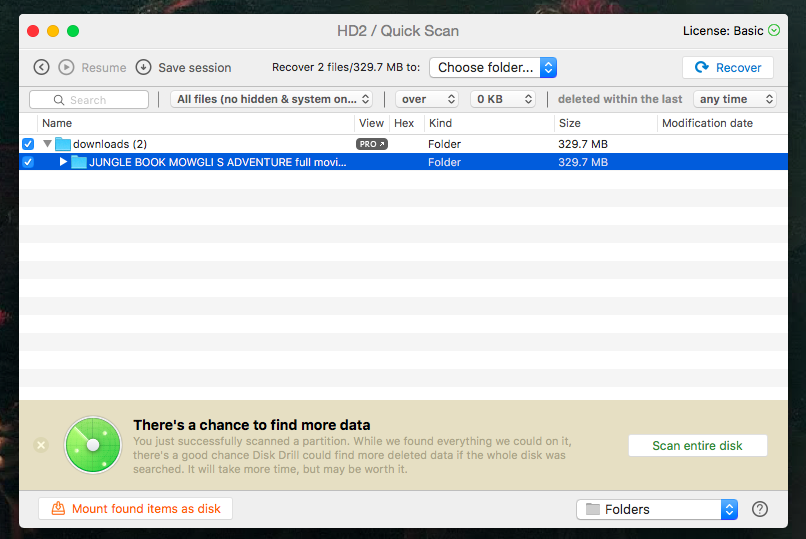Screen dimensions: 806x539
Task: Open the help question mark icon
Action: (x=760, y=509)
